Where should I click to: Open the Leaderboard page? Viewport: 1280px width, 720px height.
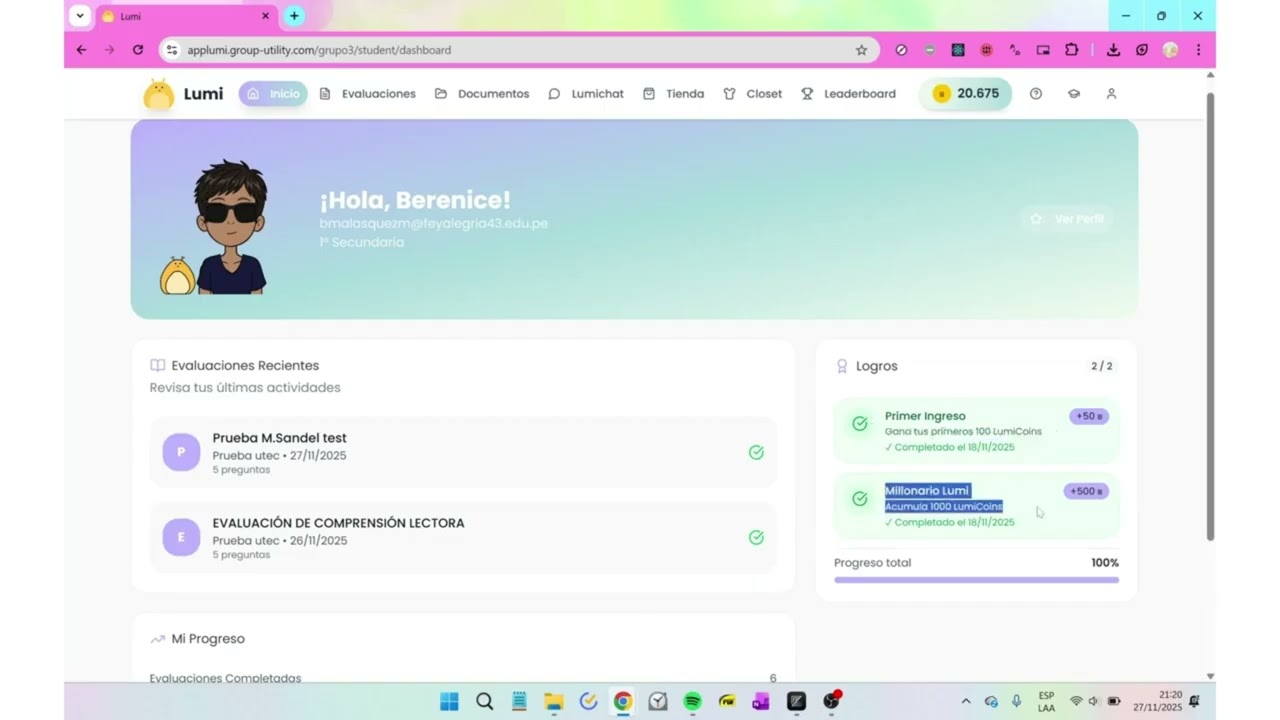coord(848,94)
